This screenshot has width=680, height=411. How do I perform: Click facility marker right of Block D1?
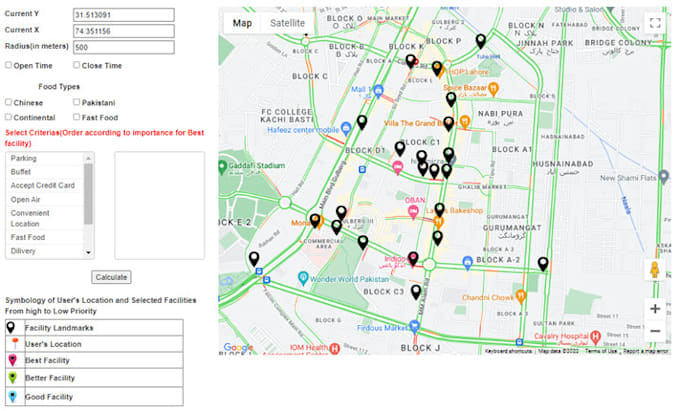(x=400, y=149)
